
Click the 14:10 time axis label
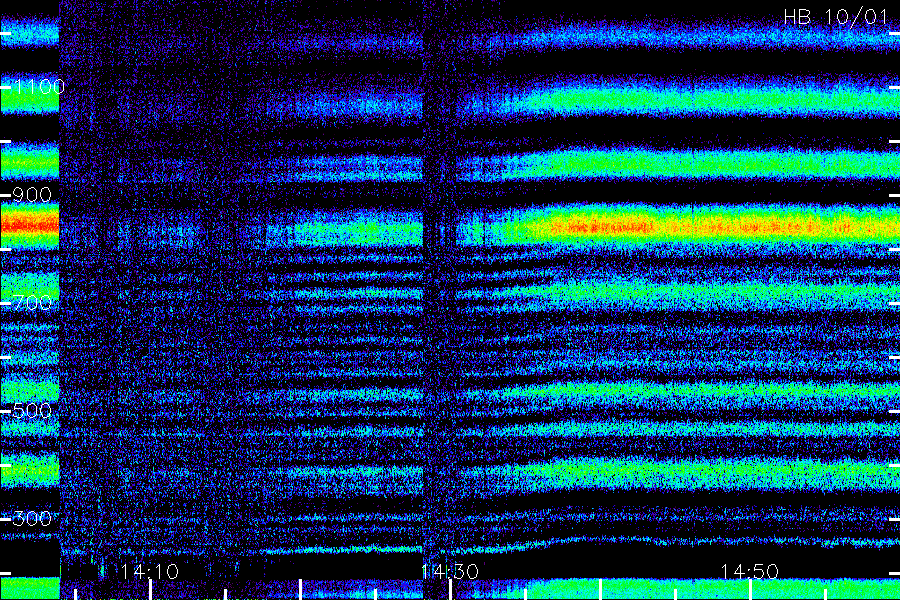click(x=149, y=571)
